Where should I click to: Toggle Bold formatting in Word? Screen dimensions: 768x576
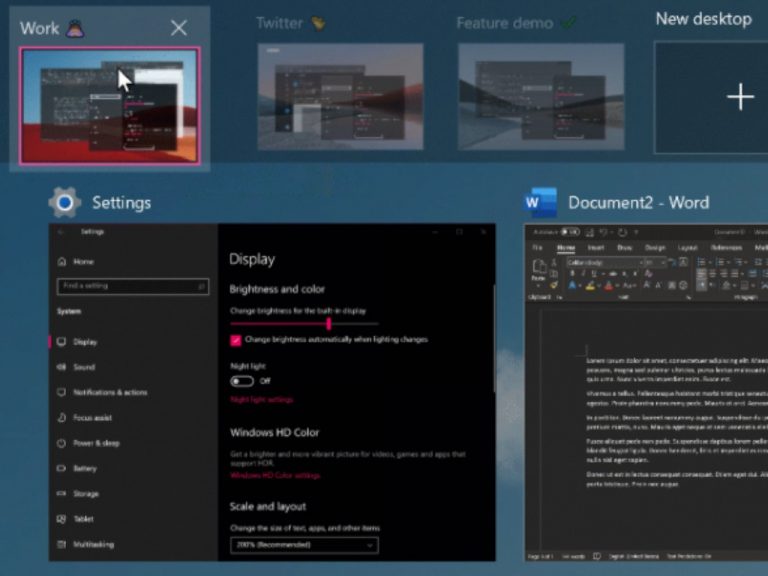coord(573,273)
